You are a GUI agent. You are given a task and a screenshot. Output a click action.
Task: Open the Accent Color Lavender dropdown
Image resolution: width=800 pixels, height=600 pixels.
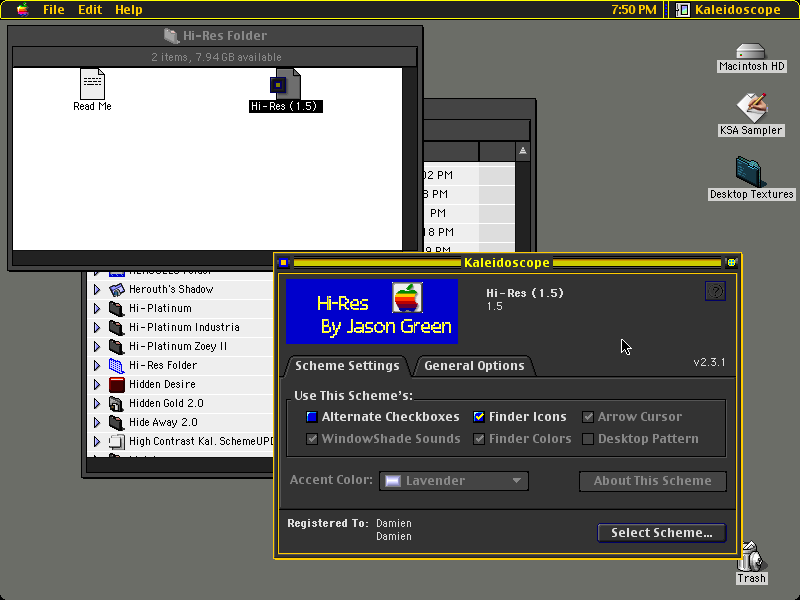click(454, 481)
